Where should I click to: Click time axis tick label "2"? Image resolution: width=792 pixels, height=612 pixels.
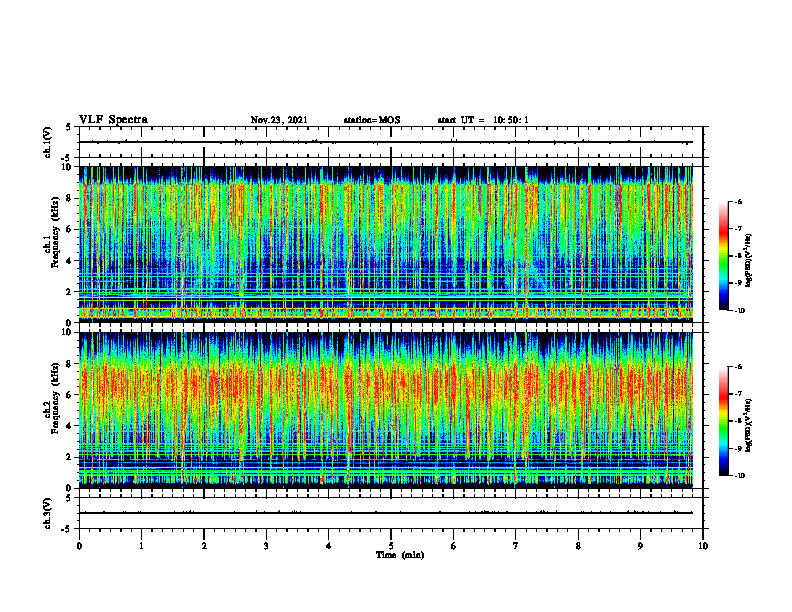tap(204, 546)
